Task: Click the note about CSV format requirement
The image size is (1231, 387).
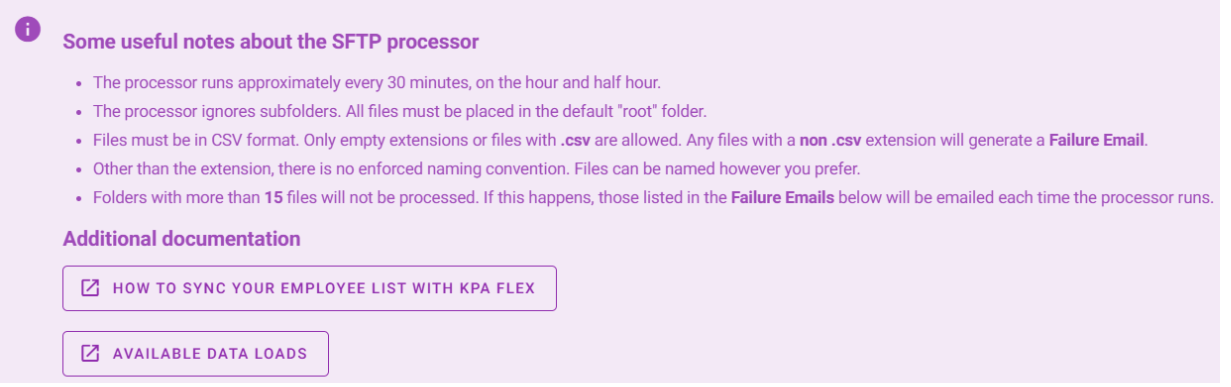Action: 620,140
